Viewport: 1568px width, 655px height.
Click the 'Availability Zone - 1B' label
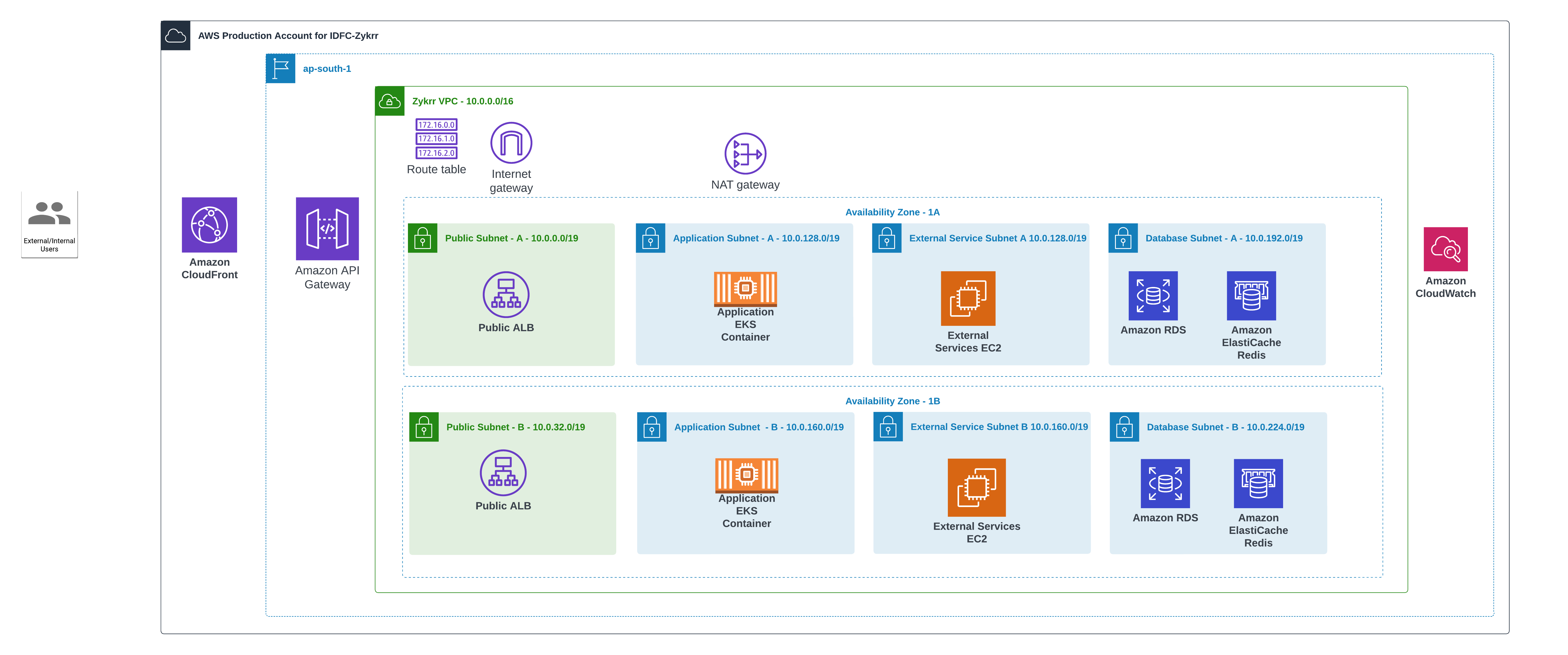coord(892,400)
